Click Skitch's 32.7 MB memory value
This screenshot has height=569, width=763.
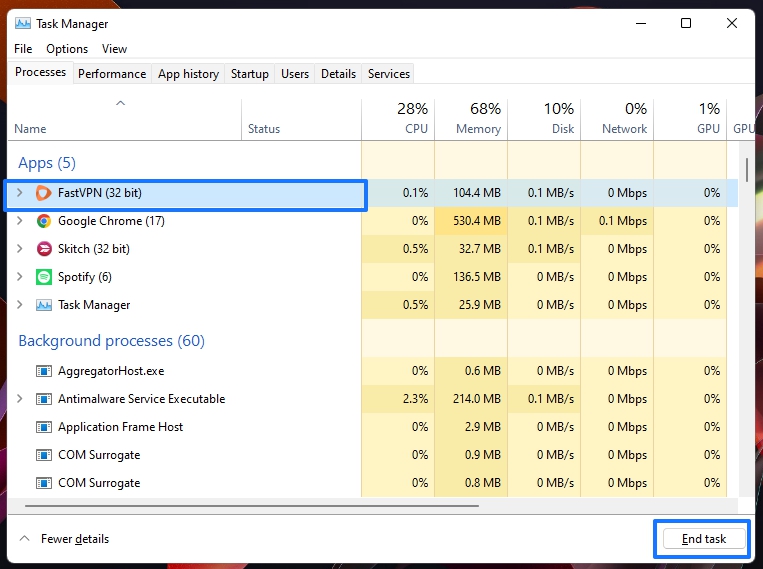point(480,249)
